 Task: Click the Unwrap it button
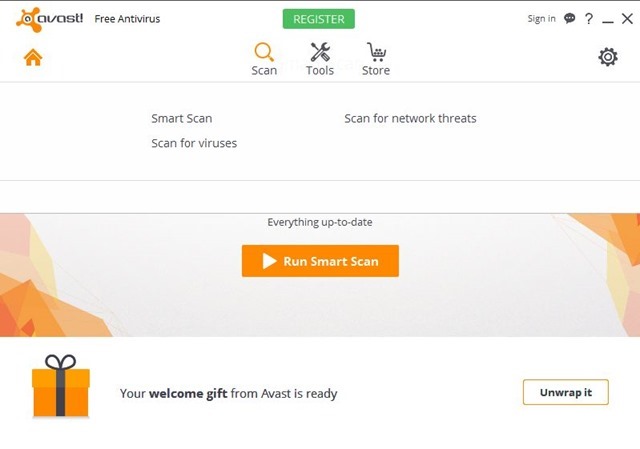[565, 392]
